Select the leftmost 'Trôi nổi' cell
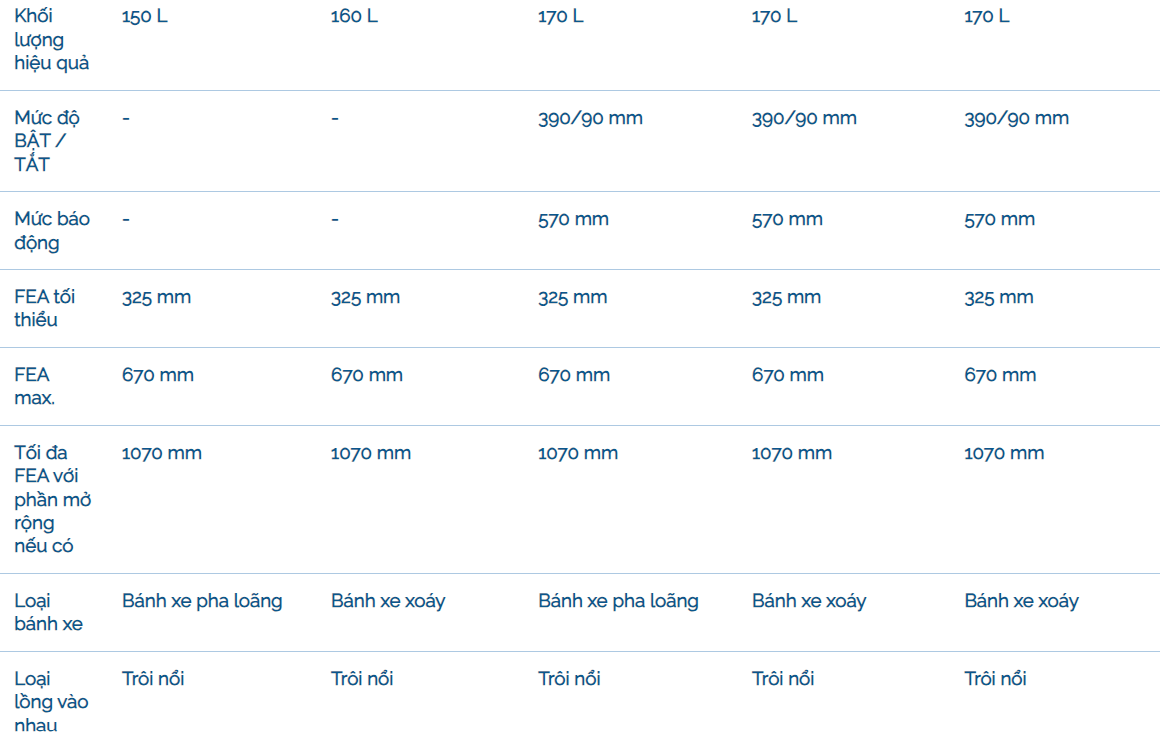Screen dimensions: 1160x732 153,679
